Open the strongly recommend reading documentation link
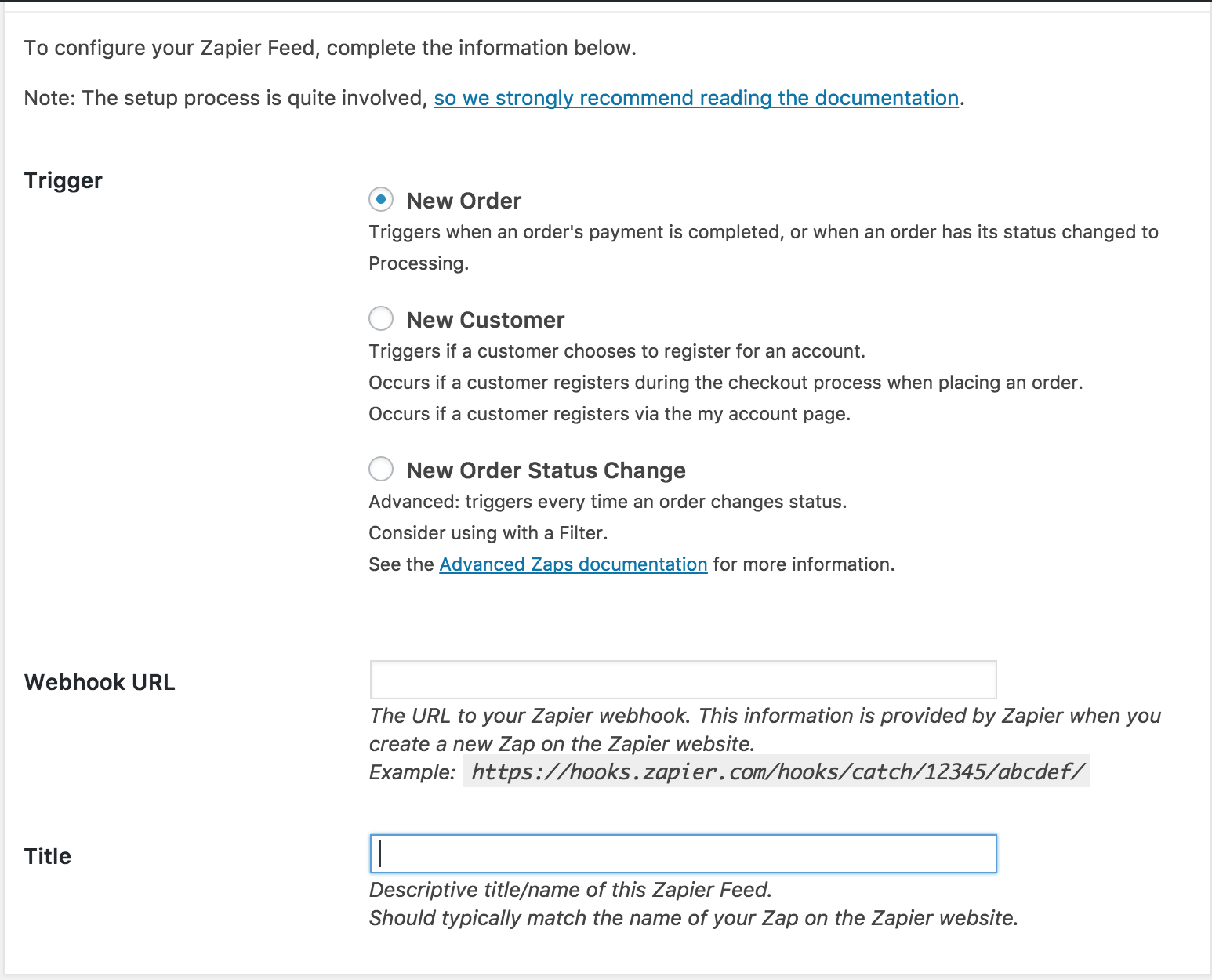This screenshot has width=1212, height=980. point(696,98)
